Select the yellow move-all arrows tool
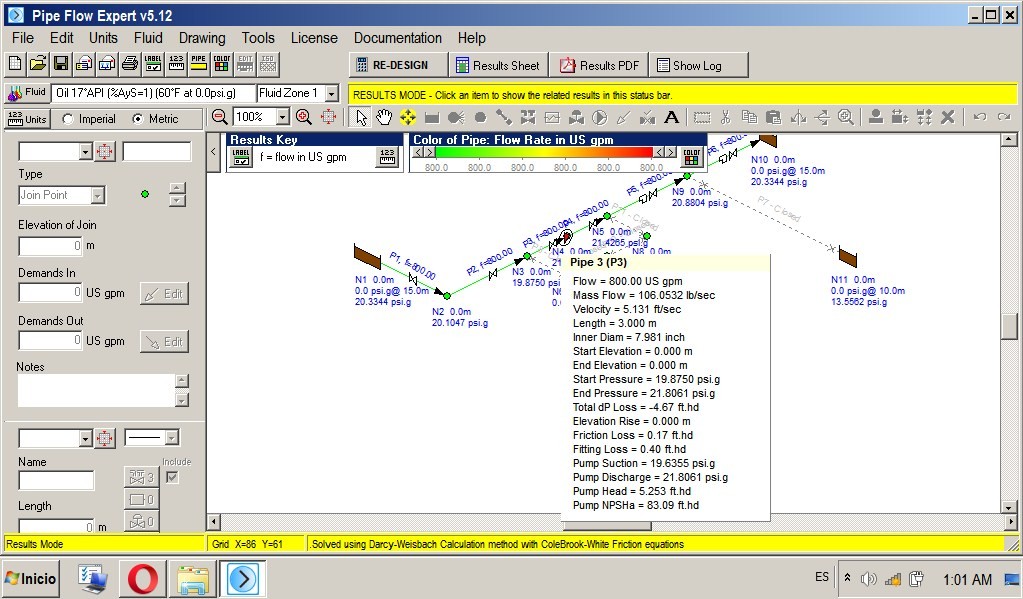 [408, 117]
